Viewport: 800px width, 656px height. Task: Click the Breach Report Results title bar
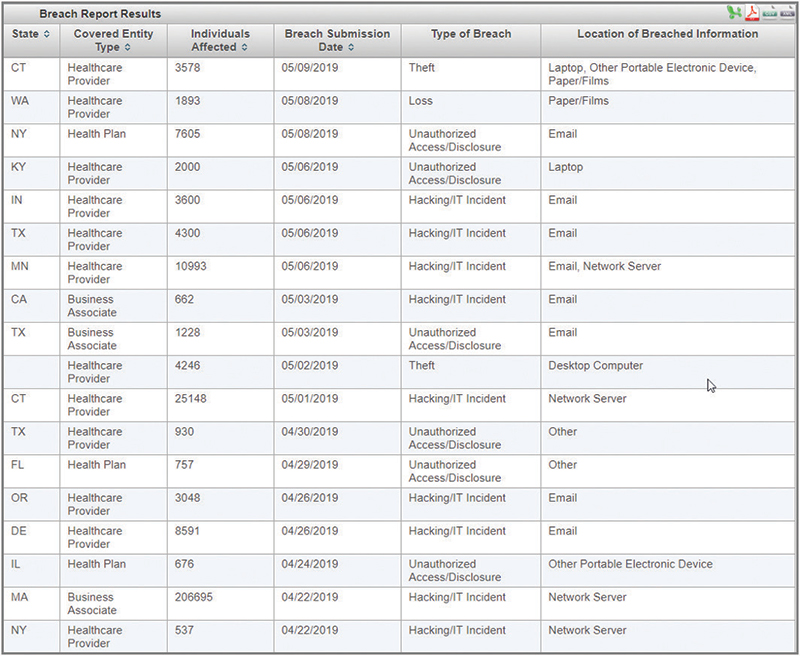100,14
